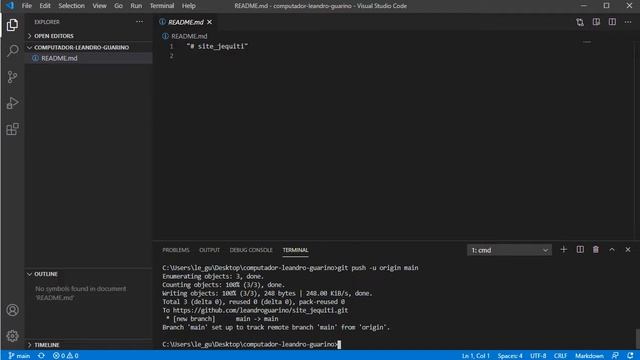
Task: Synchronize changes icon in status bar
Action: pos(41,356)
